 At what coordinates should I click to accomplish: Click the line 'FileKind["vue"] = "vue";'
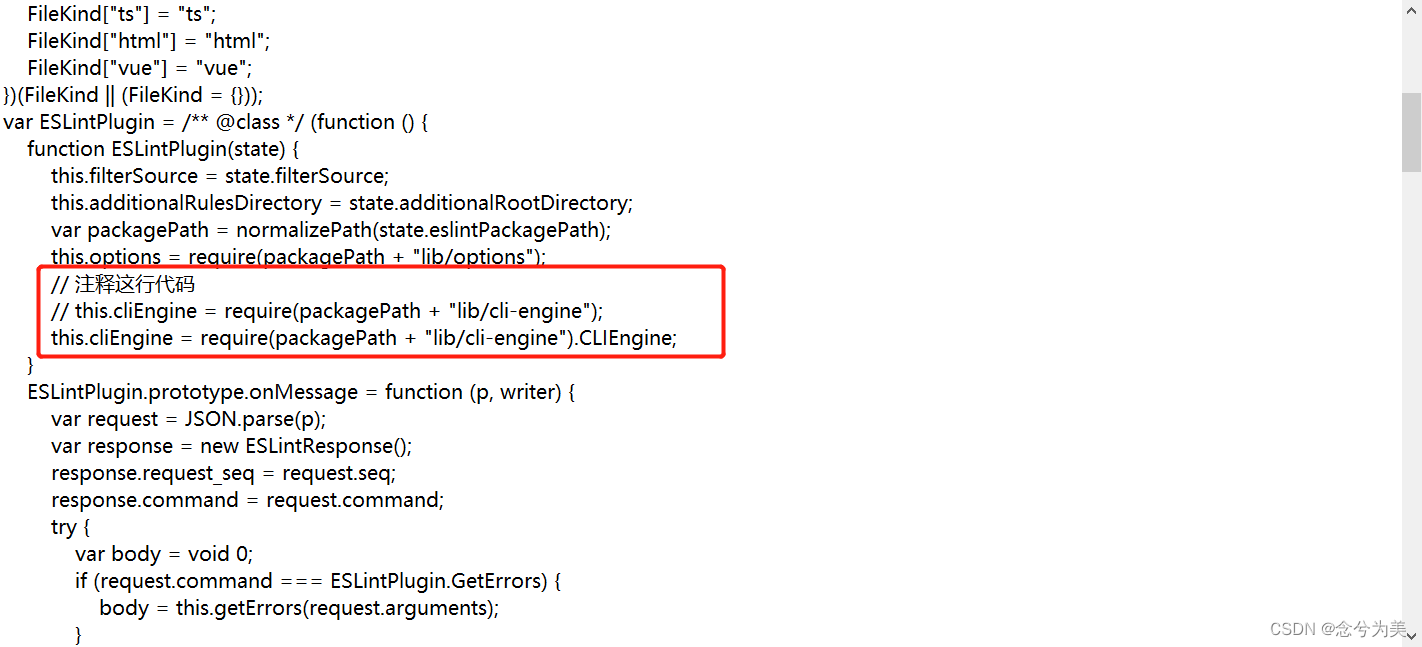140,68
